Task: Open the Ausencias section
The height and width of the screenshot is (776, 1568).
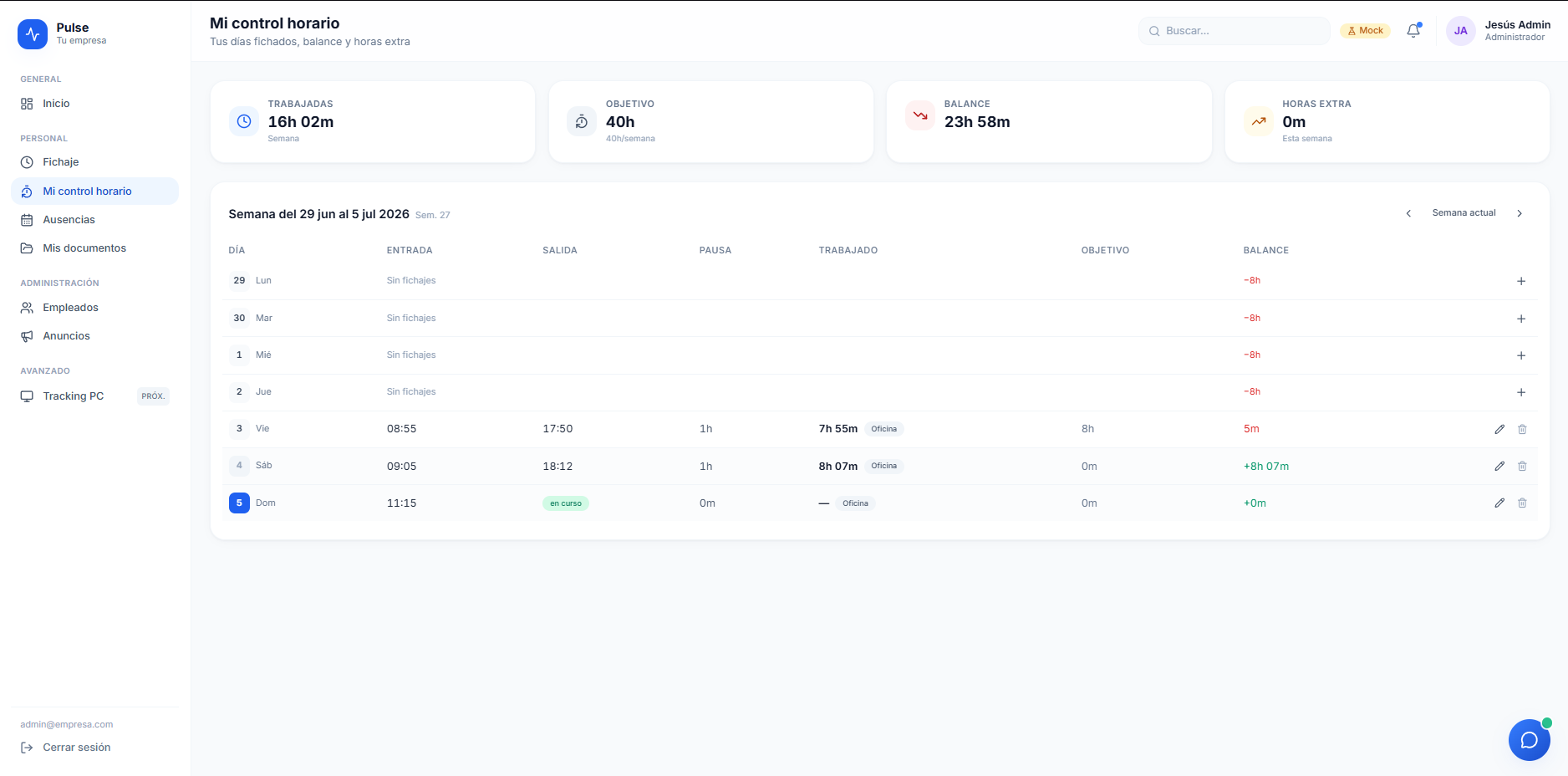Action: pos(94,220)
